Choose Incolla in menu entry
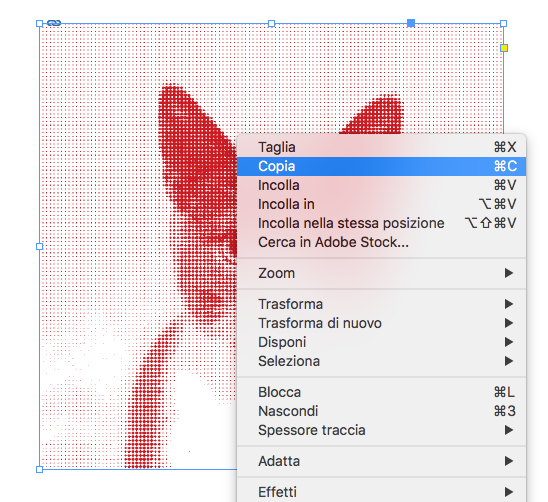The image size is (548, 502). (x=381, y=204)
